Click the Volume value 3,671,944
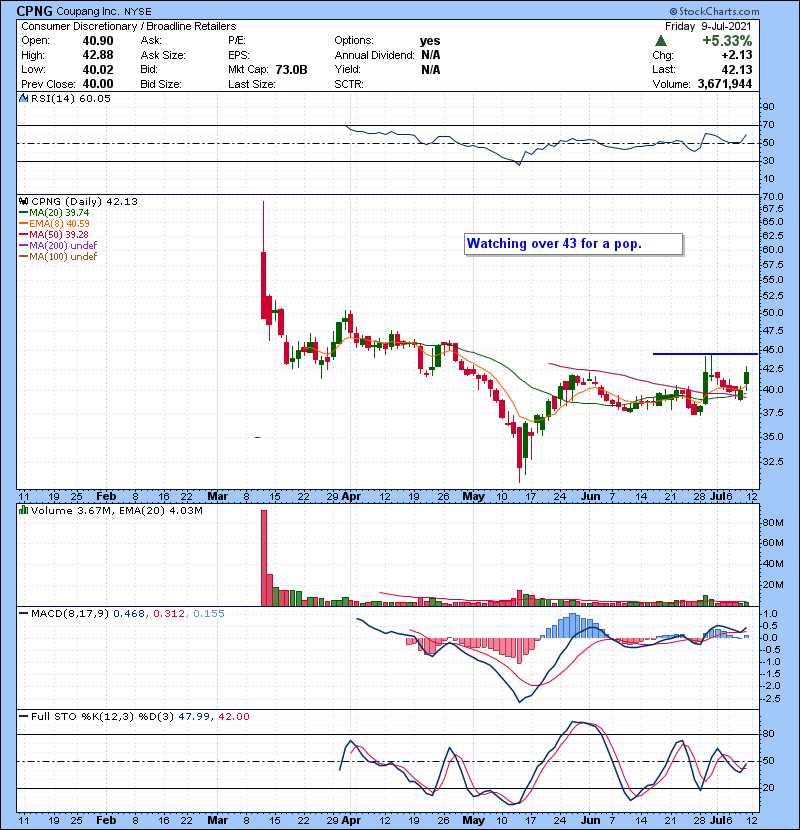The image size is (800, 830). pyautogui.click(x=725, y=84)
